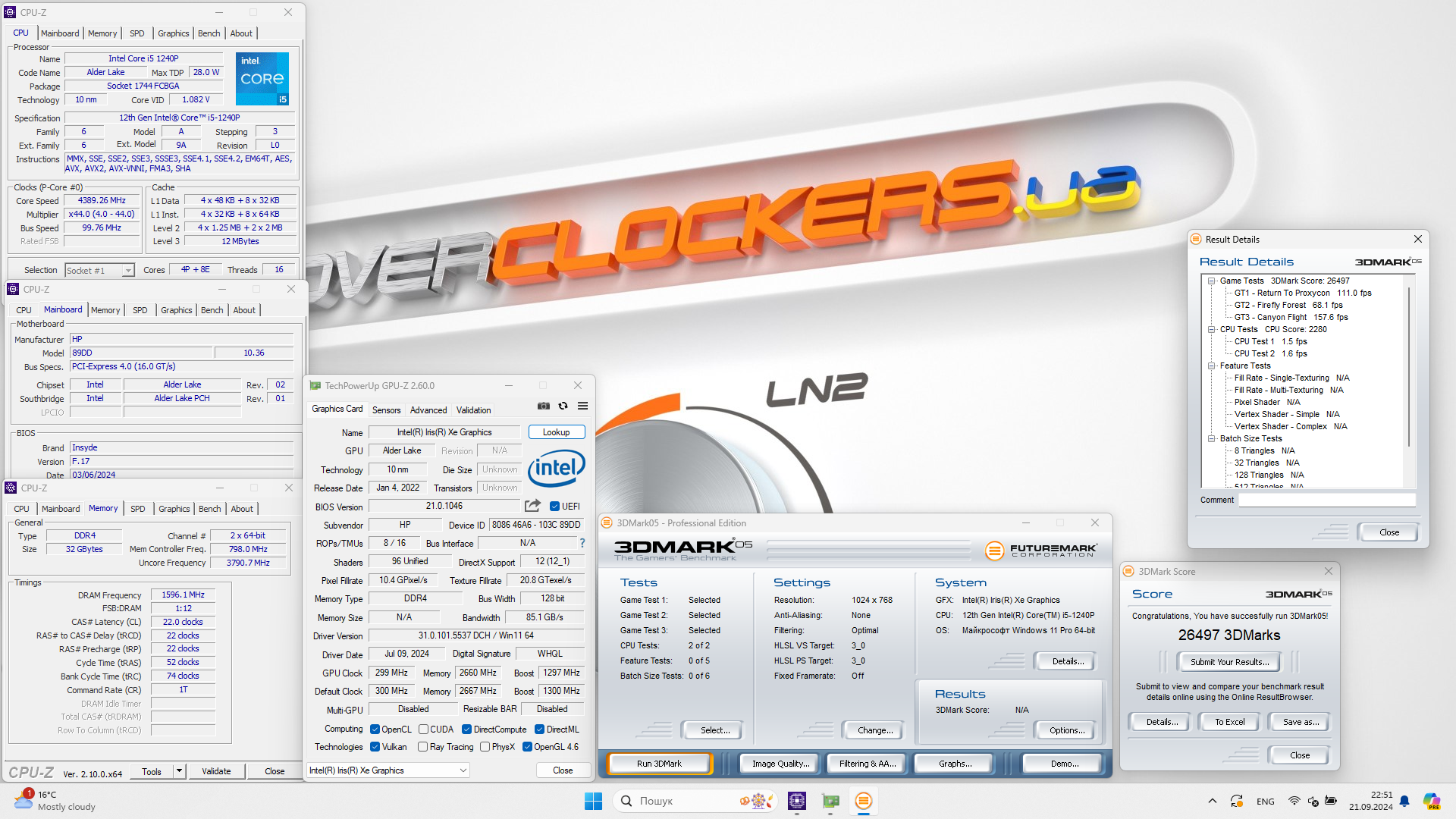The height and width of the screenshot is (819, 1456).
Task: Collapse the CPU Tests tree node
Action: [x=1212, y=330]
